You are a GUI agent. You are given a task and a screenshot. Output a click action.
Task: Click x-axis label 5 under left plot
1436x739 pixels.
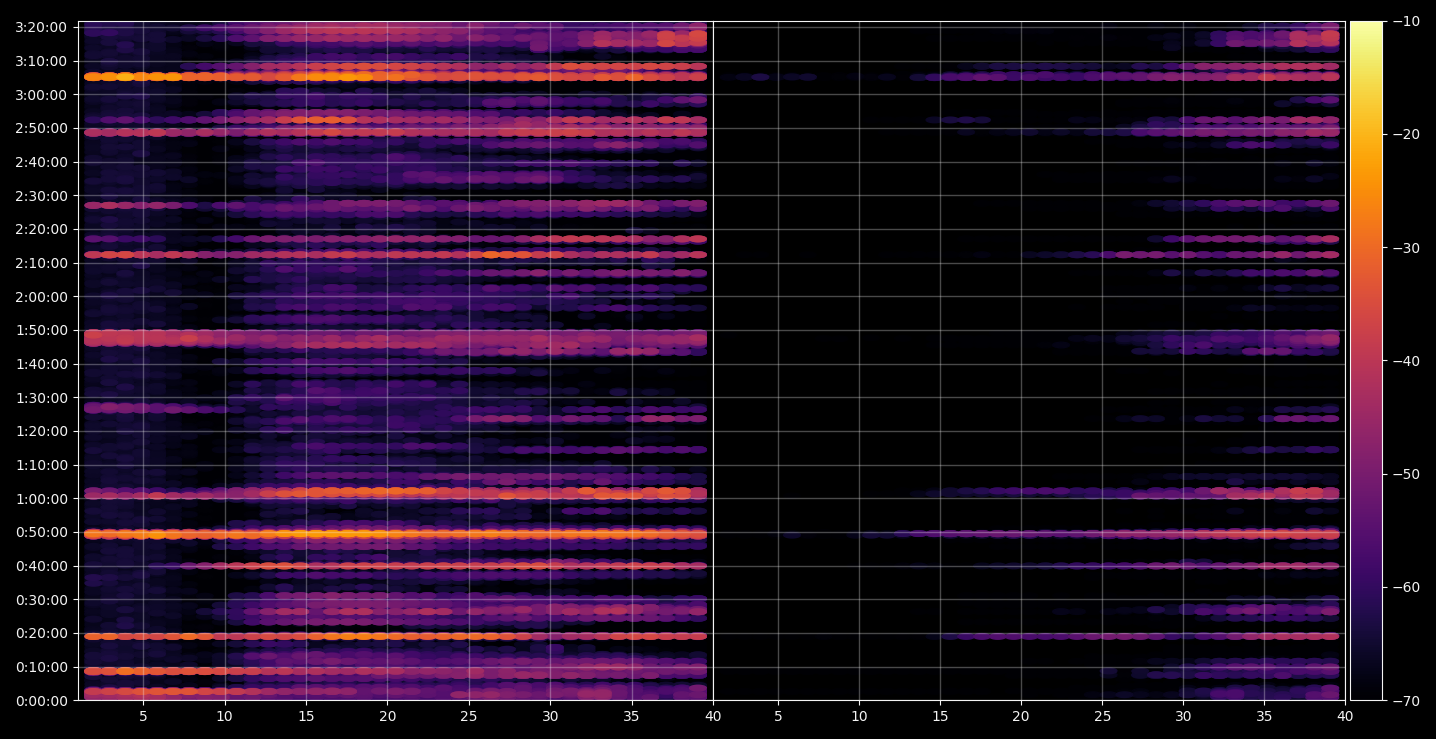point(143,716)
